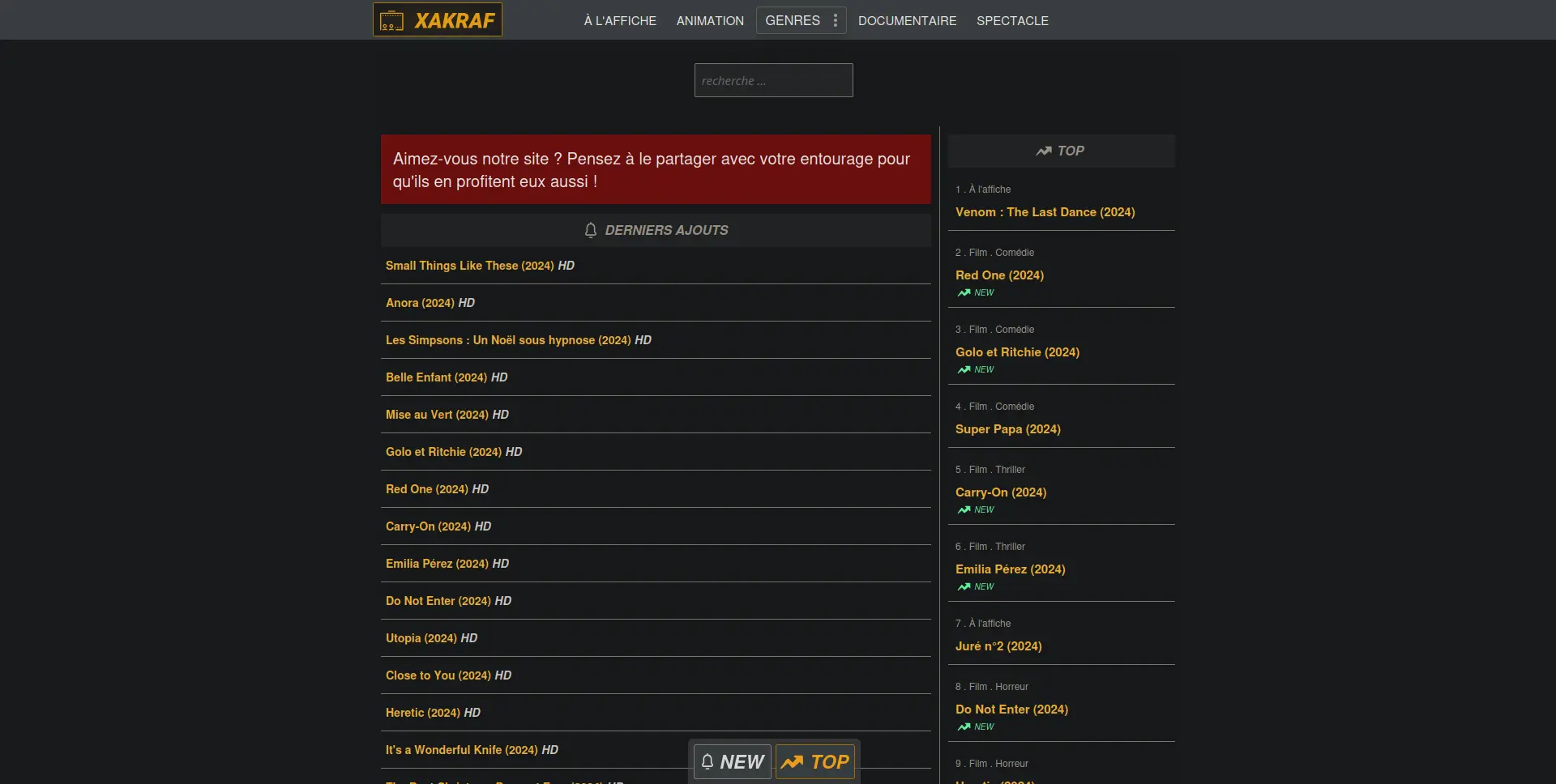Open Super Papa (2024) in TOP
Viewport: 1556px width, 784px height.
tap(1007, 429)
